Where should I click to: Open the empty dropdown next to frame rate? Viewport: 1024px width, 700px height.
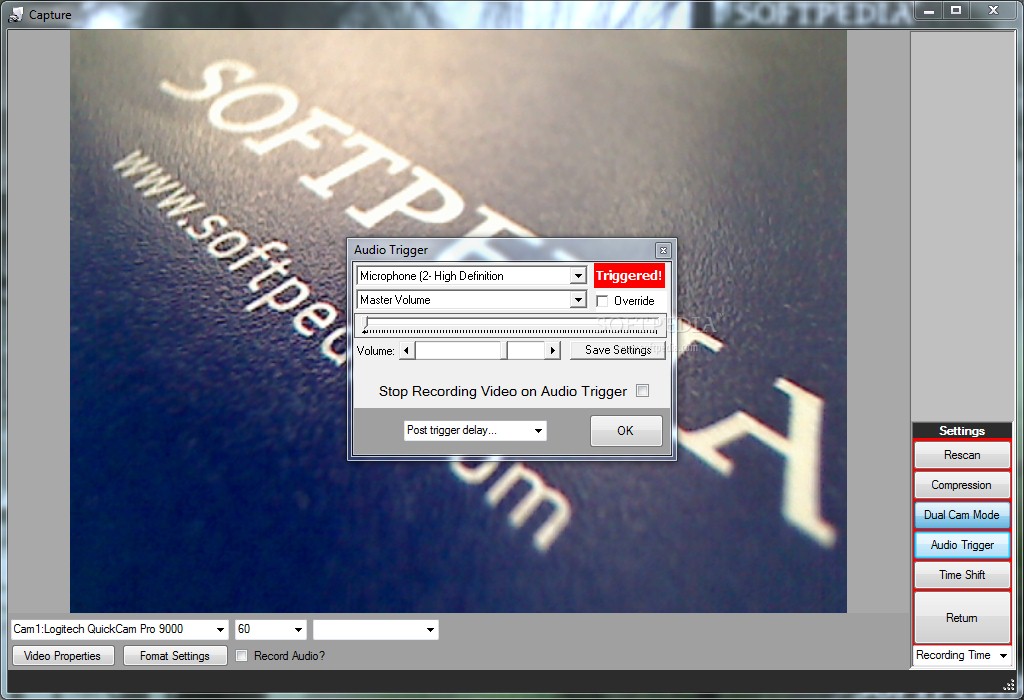pos(376,629)
